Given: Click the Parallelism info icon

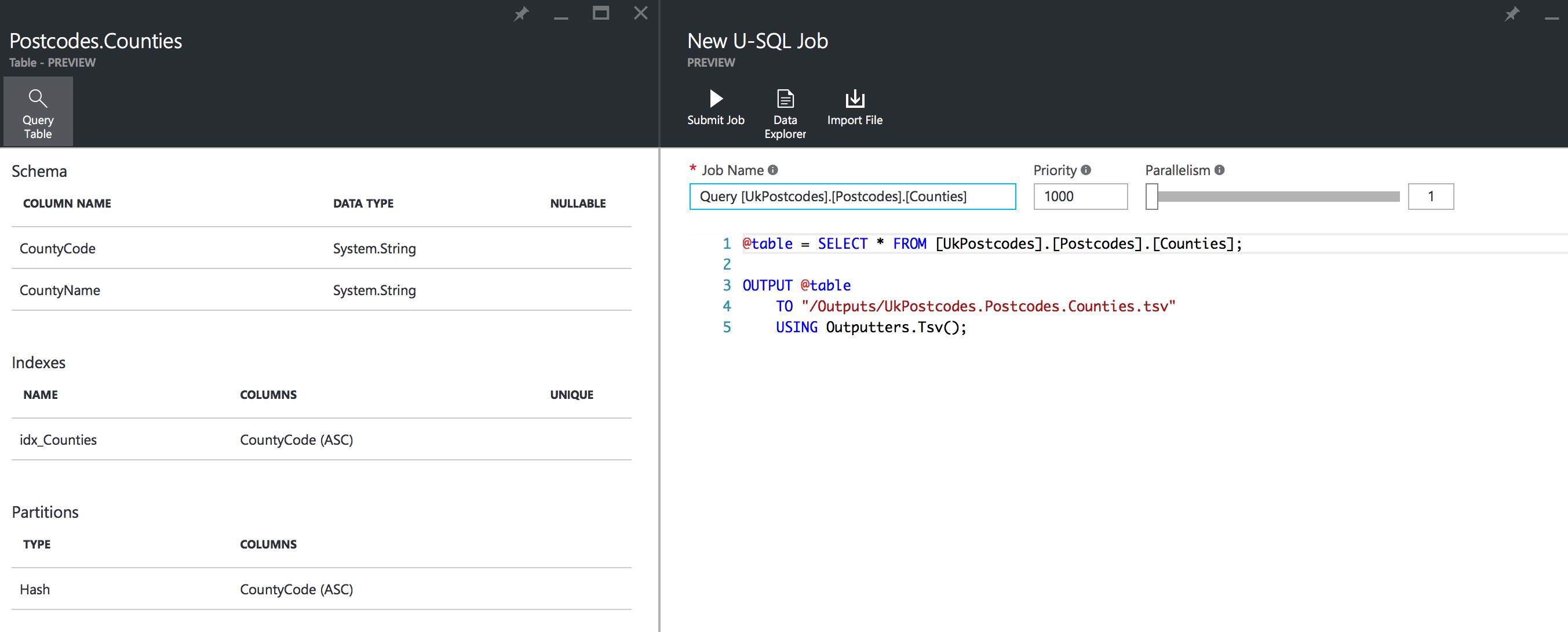Looking at the screenshot, I should 1219,170.
